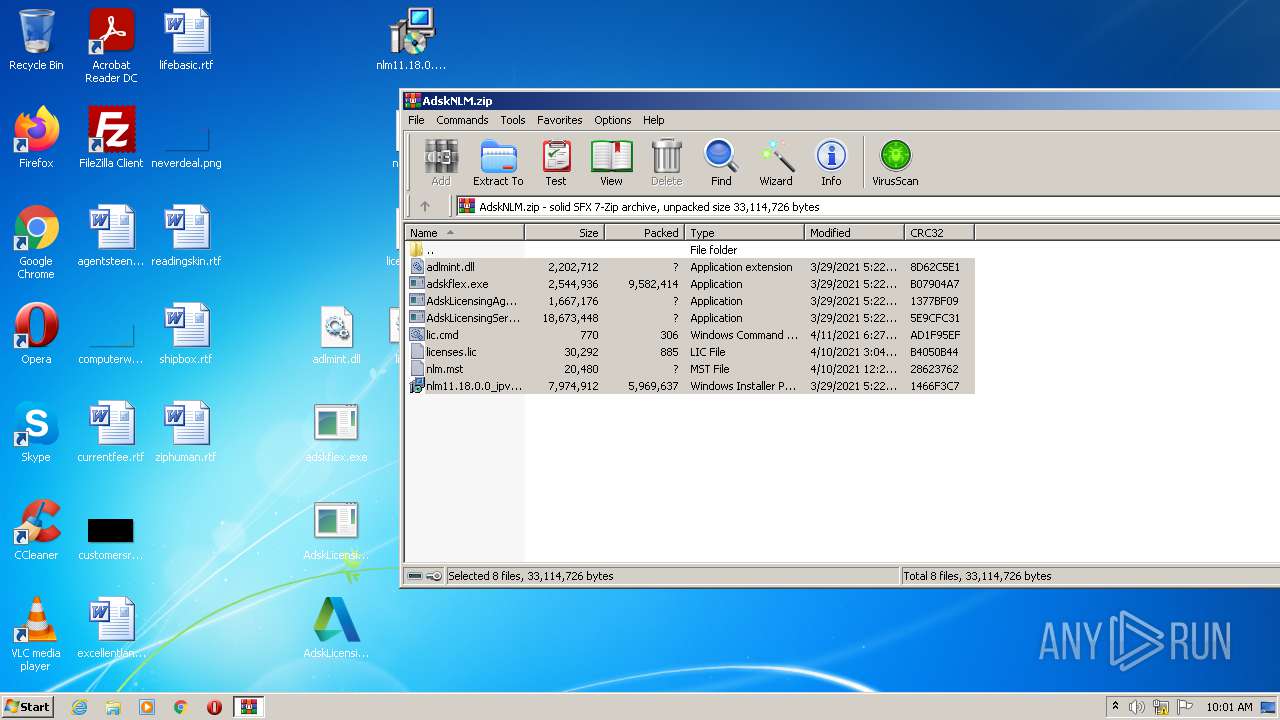Viewport: 1280px width, 720px height.
Task: Sort by the Packed column header
Action: click(644, 233)
